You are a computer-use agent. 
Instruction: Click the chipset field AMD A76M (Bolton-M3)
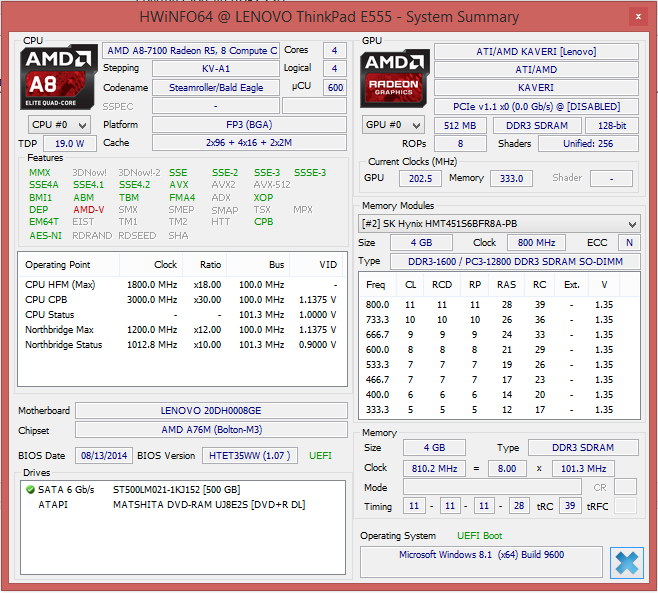[x=211, y=430]
